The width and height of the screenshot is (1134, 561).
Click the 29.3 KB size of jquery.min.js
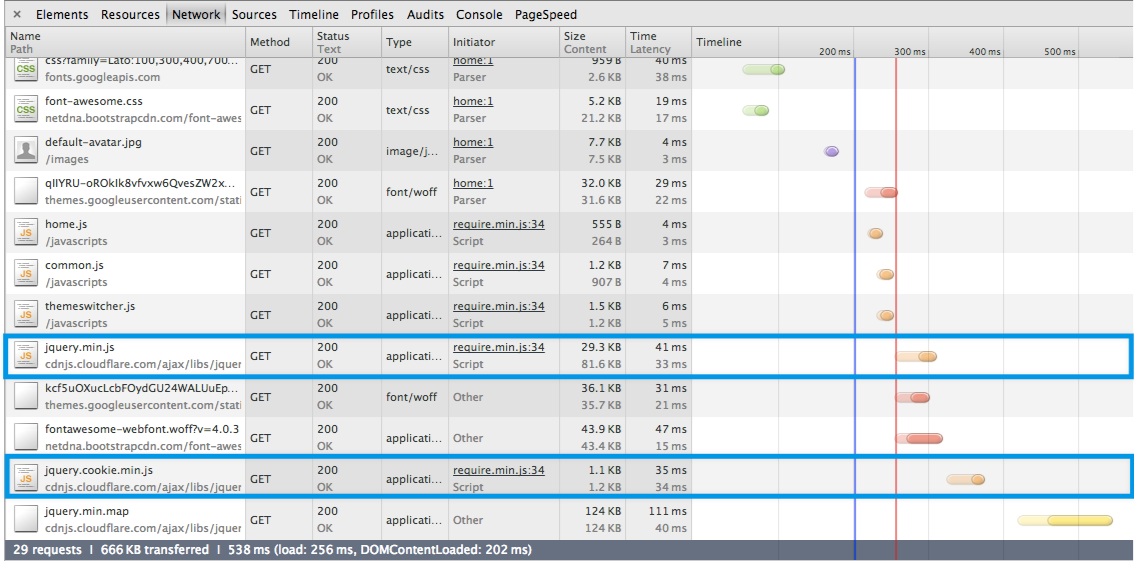(x=601, y=347)
